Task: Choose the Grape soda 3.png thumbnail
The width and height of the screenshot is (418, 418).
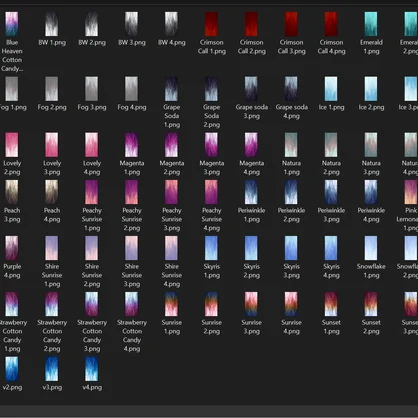Action: 251,89
